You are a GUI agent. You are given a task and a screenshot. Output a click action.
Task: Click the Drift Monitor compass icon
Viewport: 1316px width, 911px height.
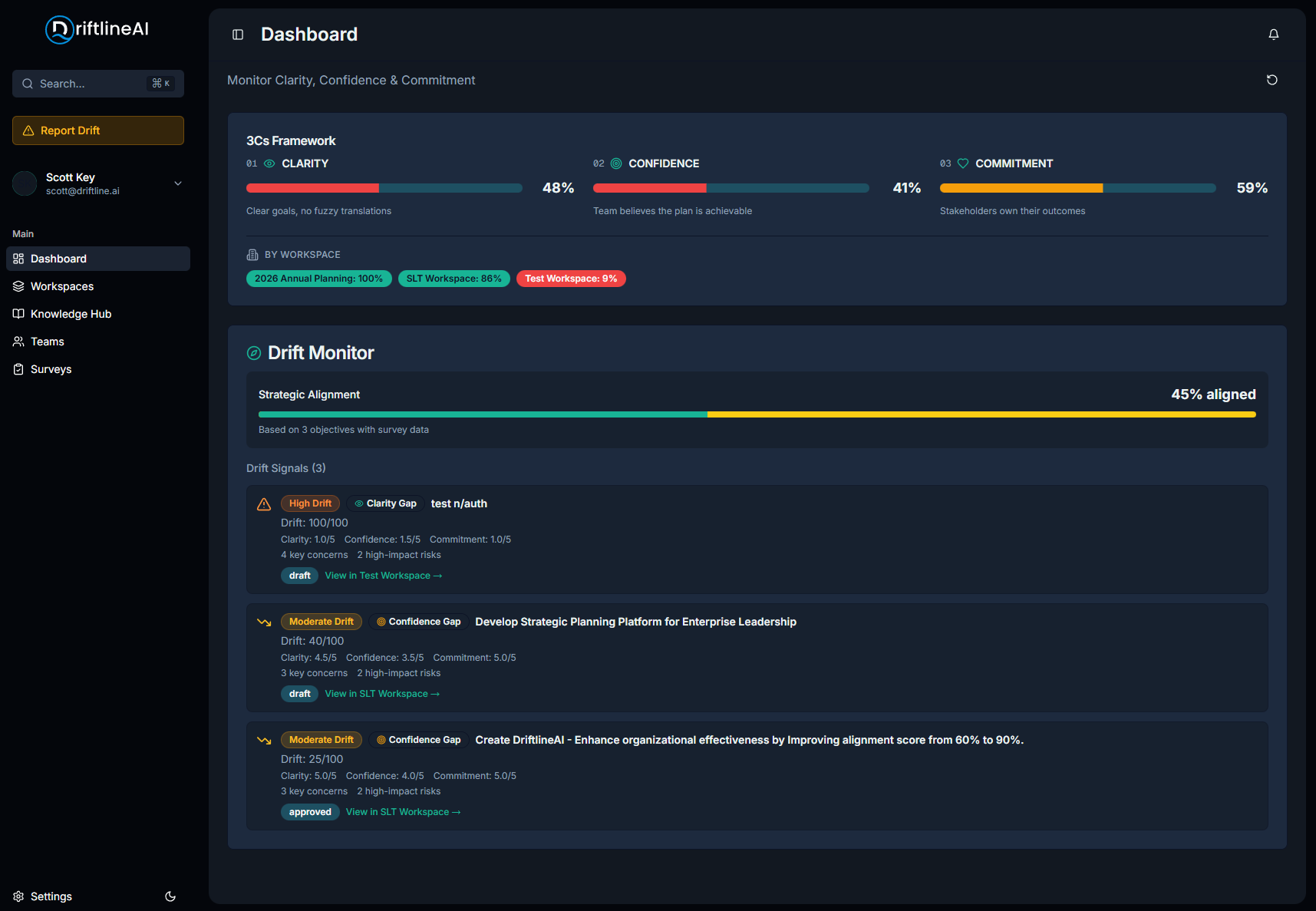253,353
